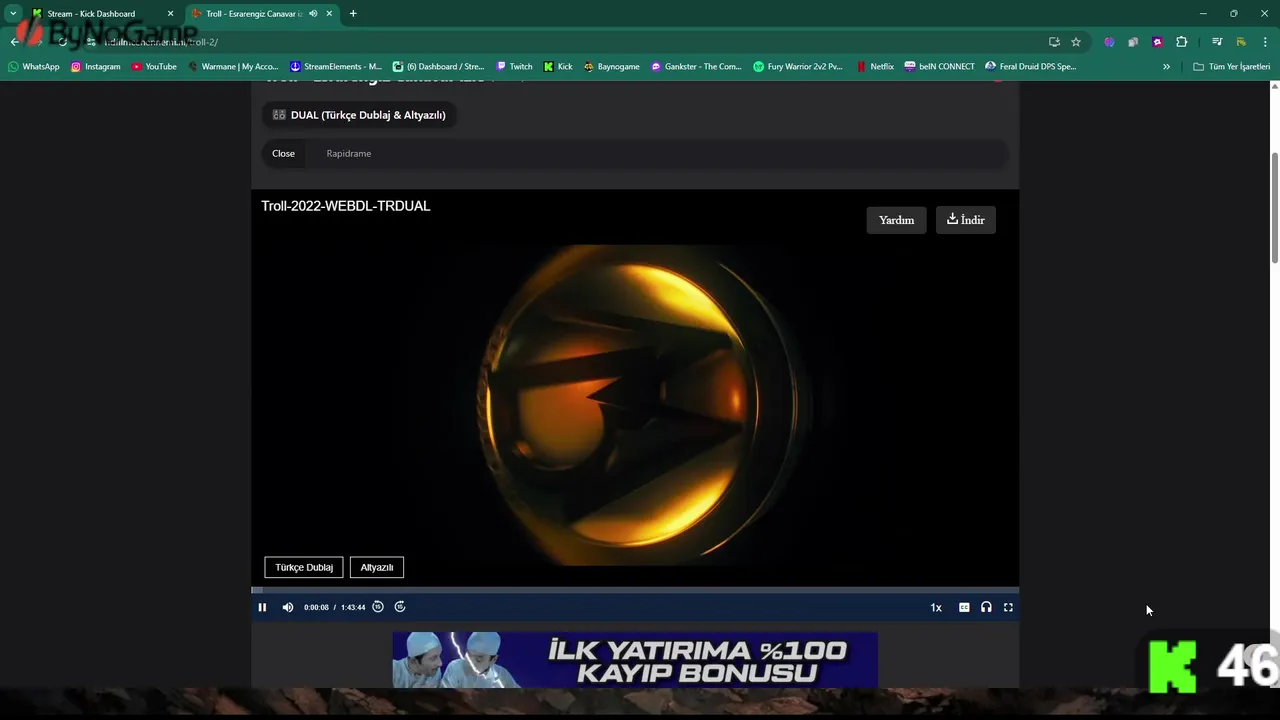The image size is (1280, 720).
Task: Open Kick bookmark
Action: point(558,67)
